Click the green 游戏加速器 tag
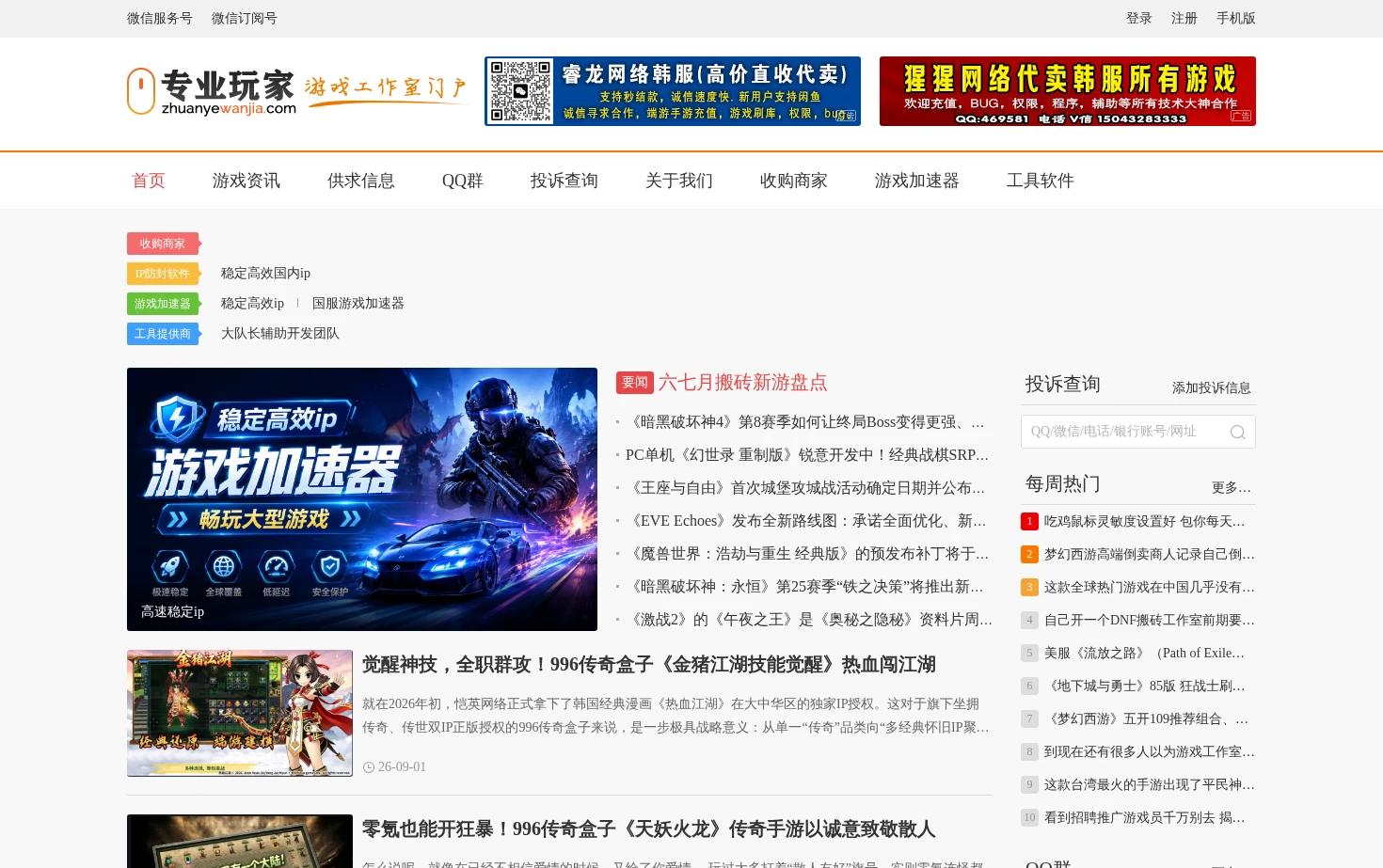1383x868 pixels. (x=163, y=304)
